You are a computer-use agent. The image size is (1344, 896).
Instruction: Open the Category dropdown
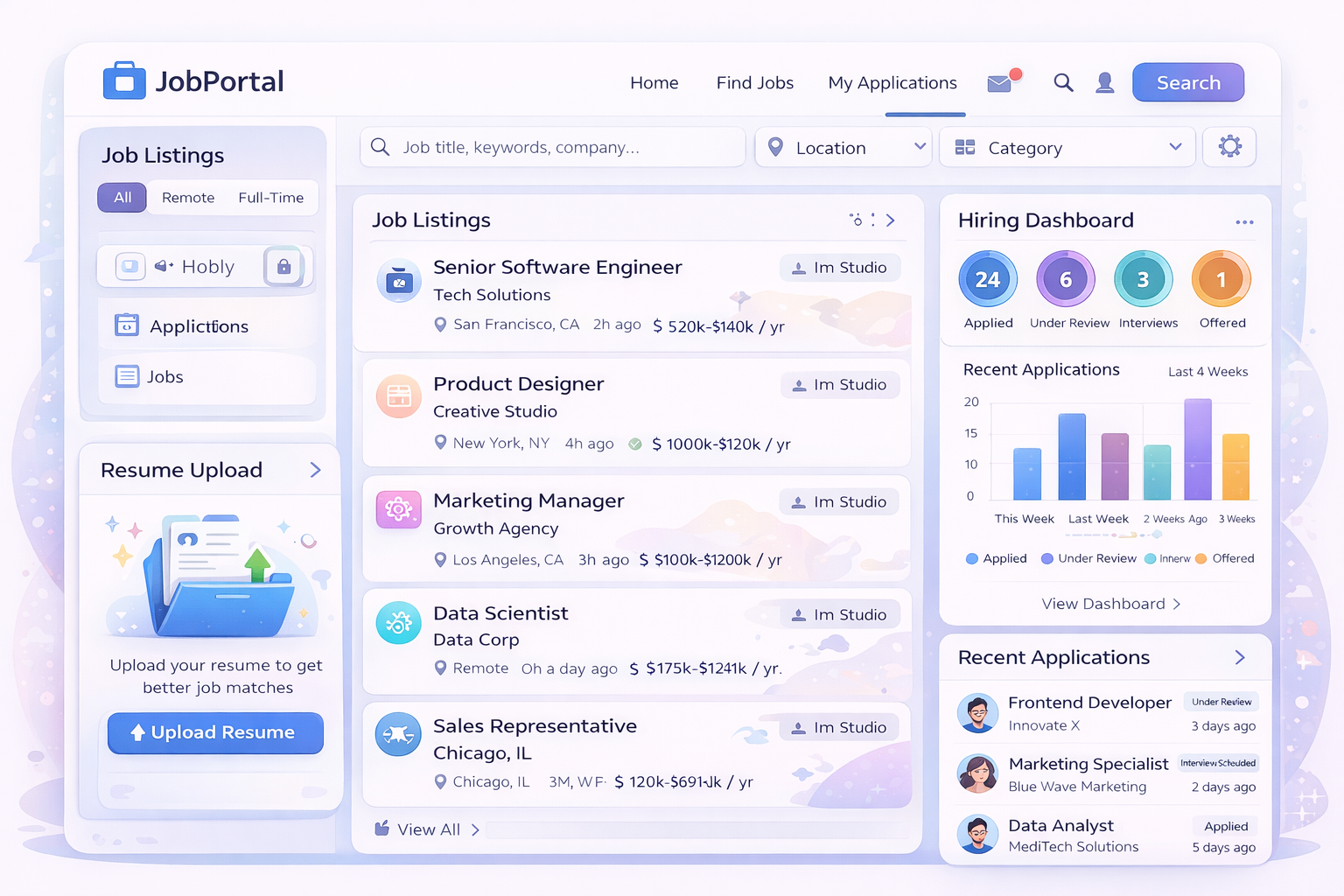(1067, 148)
